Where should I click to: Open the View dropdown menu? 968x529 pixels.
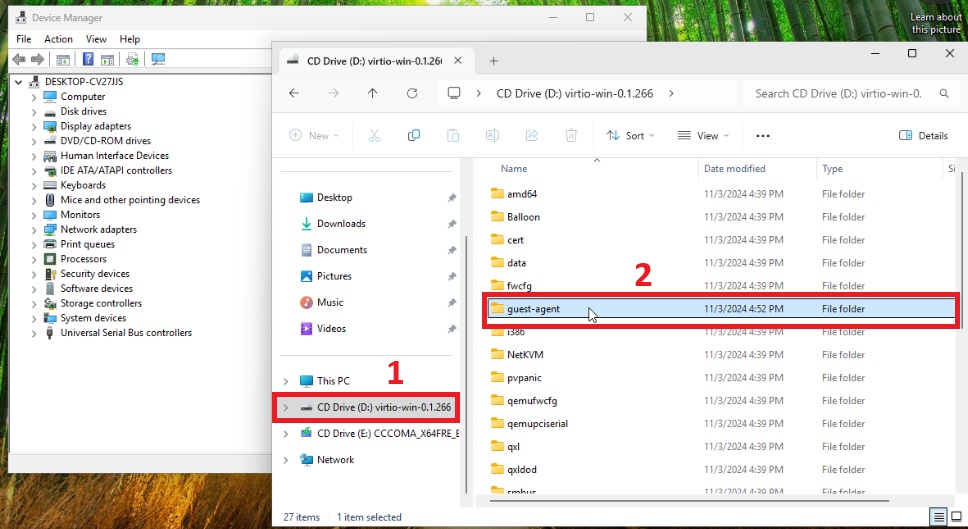tap(703, 135)
